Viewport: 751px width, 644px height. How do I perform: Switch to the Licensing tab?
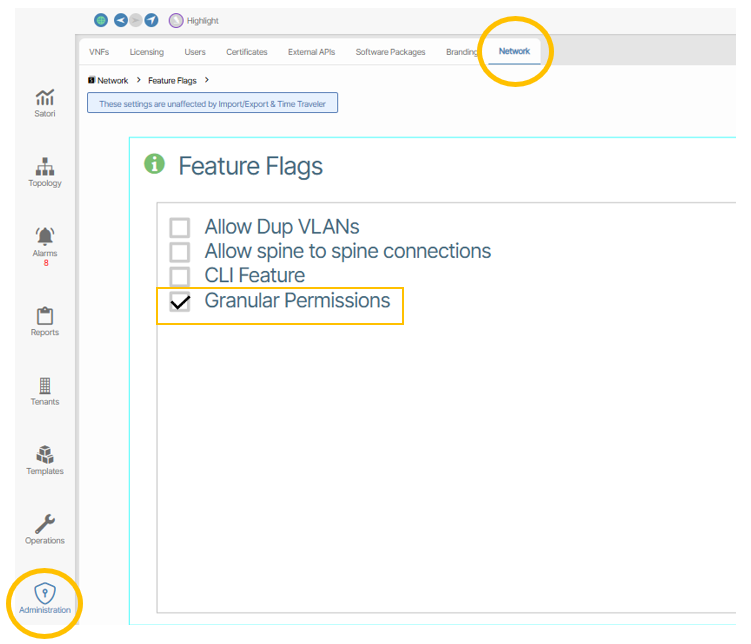pos(147,52)
